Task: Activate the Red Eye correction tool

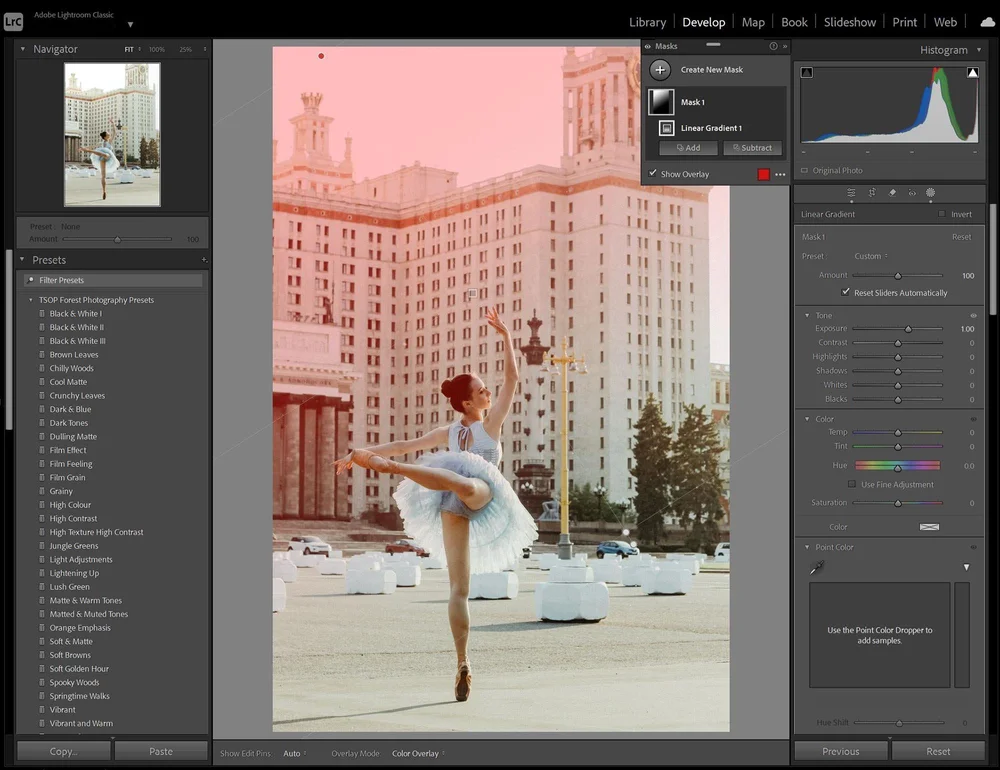Action: 911,192
